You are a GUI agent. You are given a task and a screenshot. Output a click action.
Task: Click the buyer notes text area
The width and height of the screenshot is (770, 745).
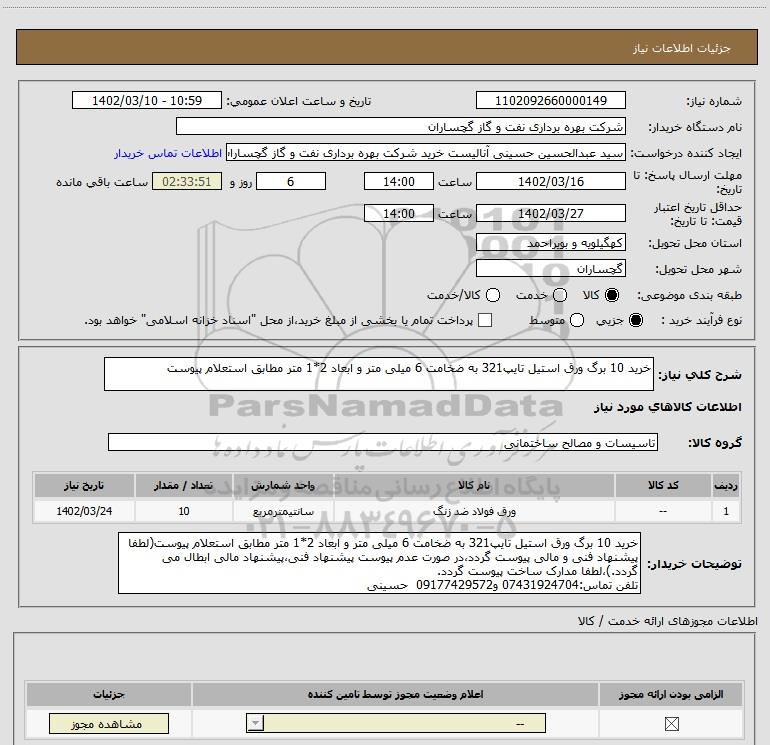379,563
